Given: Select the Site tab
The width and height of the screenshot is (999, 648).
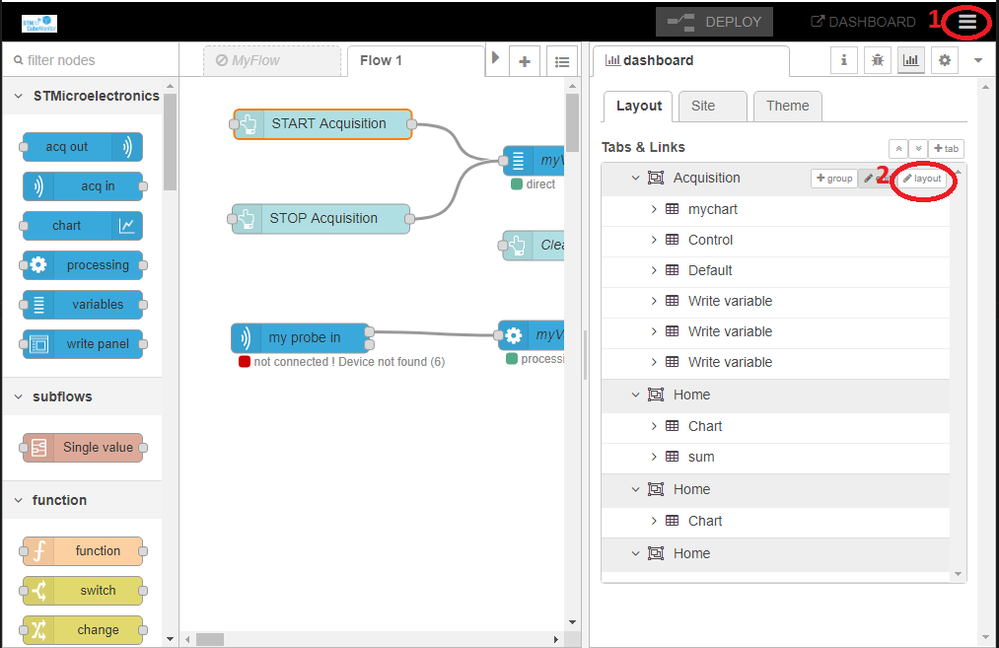Looking at the screenshot, I should (712, 106).
